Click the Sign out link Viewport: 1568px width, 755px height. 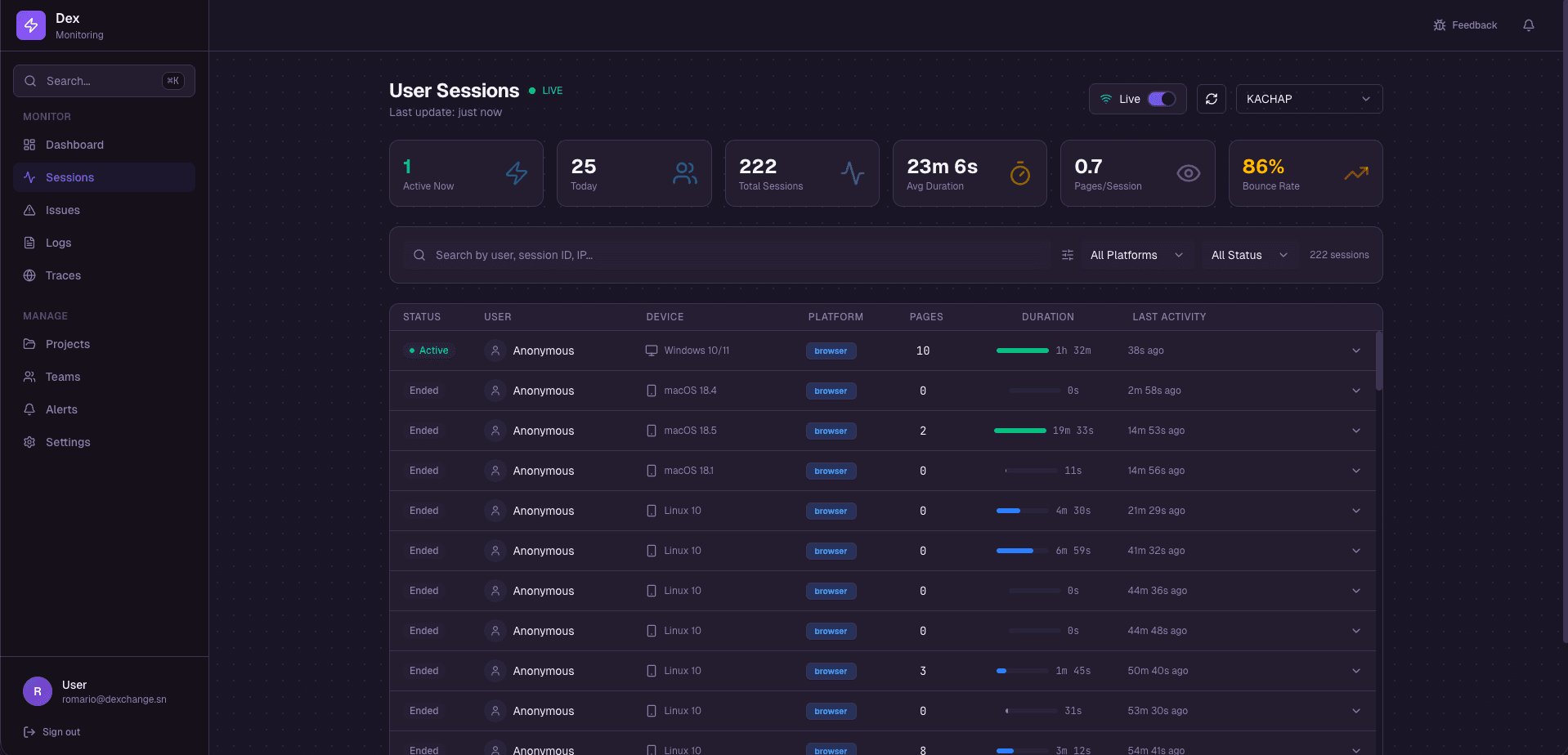point(60,732)
